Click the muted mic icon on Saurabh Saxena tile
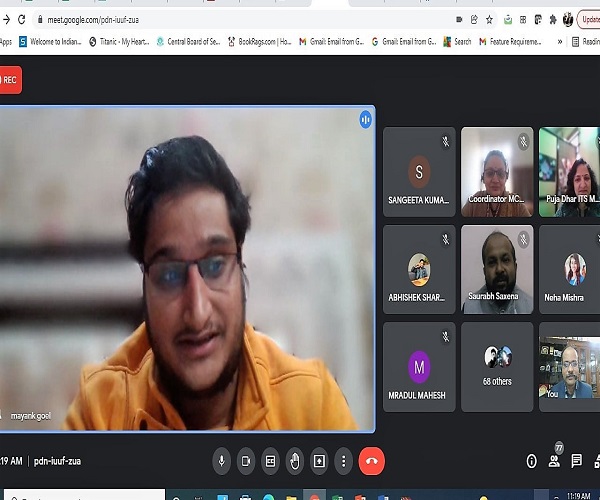600x500 pixels. (x=523, y=239)
